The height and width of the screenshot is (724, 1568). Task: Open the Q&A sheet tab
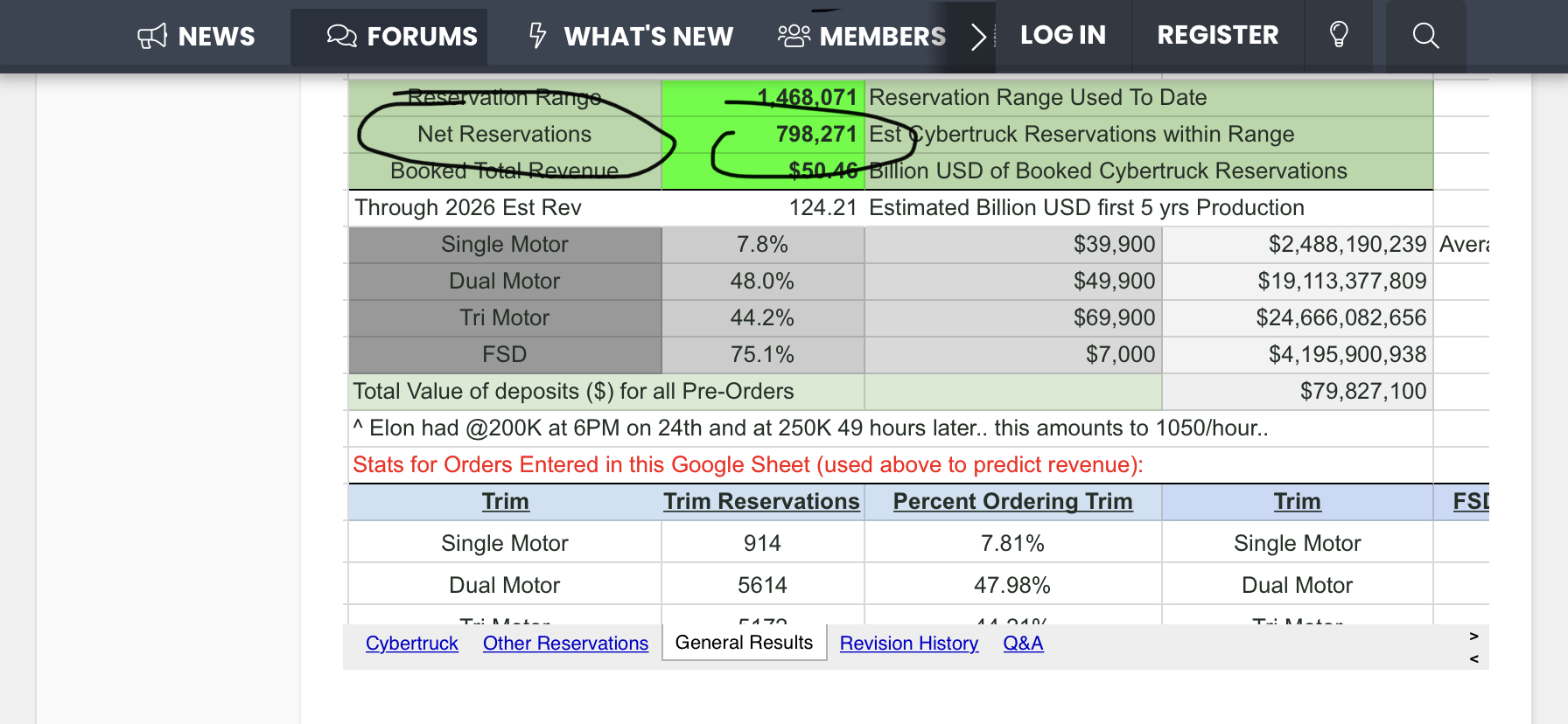click(x=1023, y=644)
